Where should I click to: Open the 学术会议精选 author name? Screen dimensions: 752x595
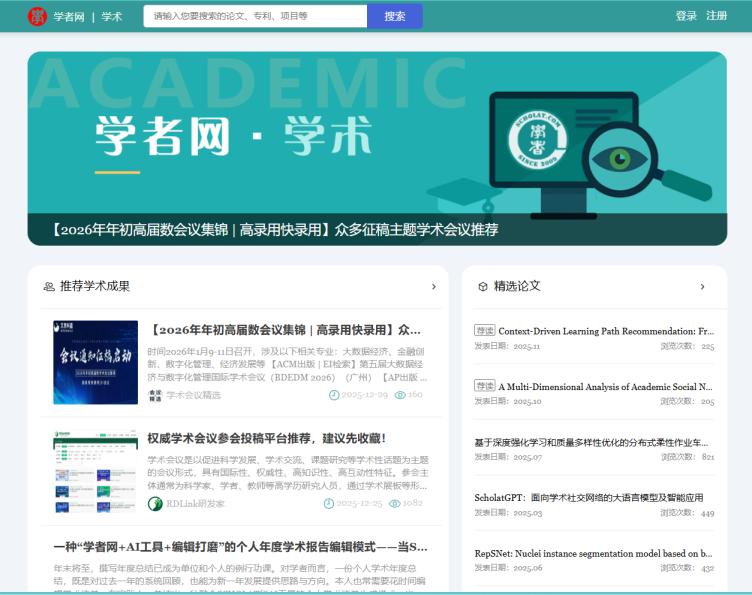point(193,395)
